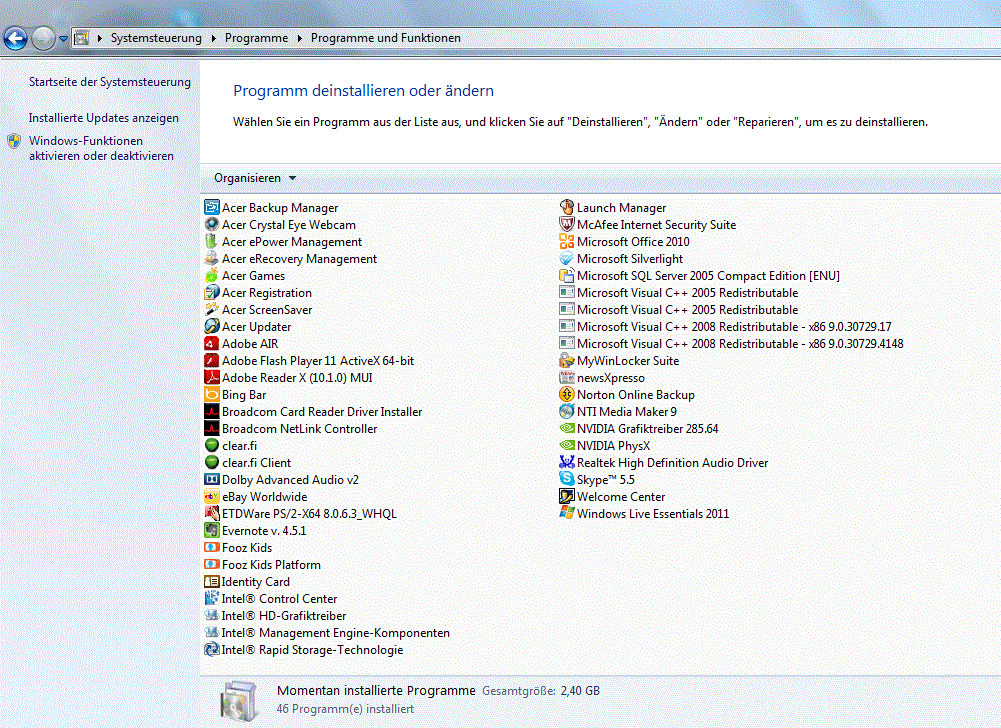
Task: Go to Programme in the breadcrumb
Action: tap(256, 38)
